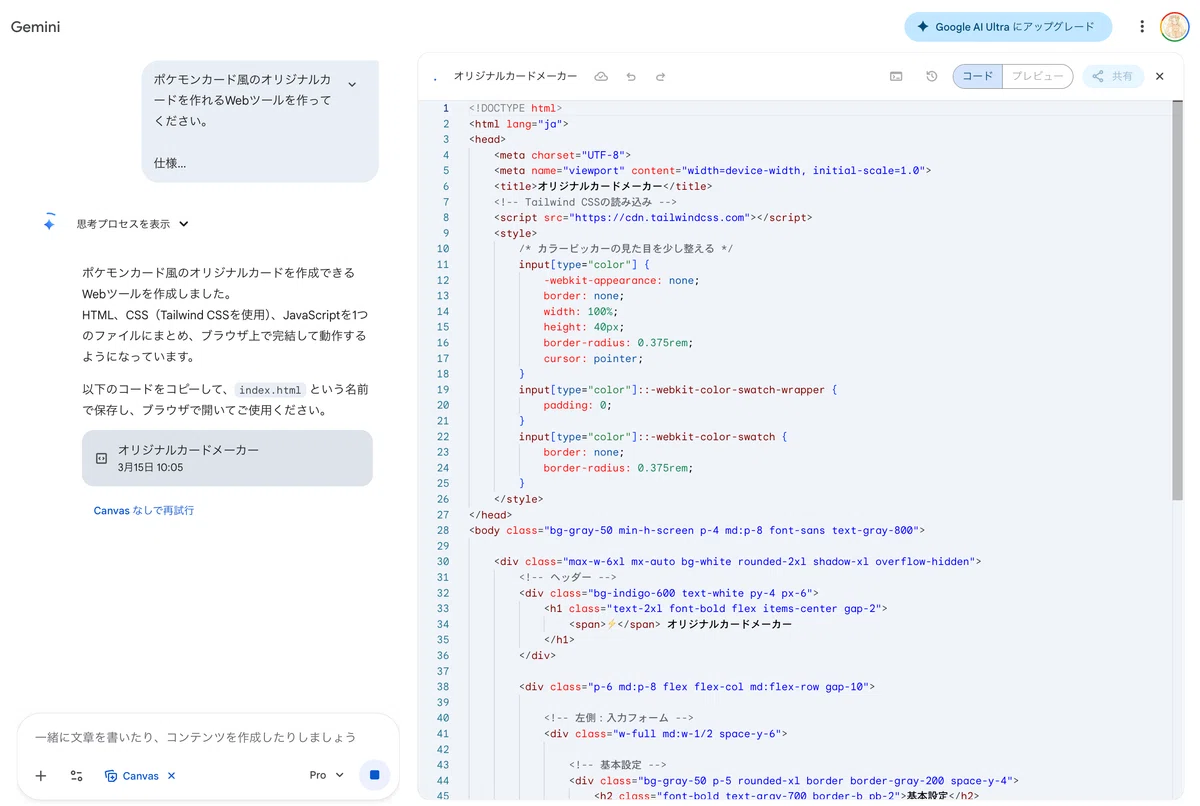Image resolution: width=1200 pixels, height=806 pixels.
Task: Switch to the コード view
Action: pos(977,76)
